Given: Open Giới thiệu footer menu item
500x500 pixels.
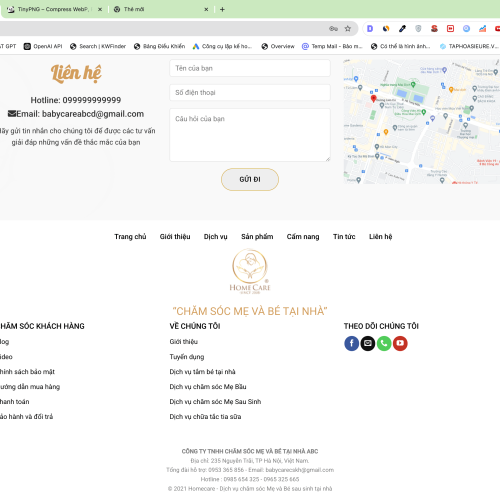Looking at the screenshot, I should [x=175, y=237].
